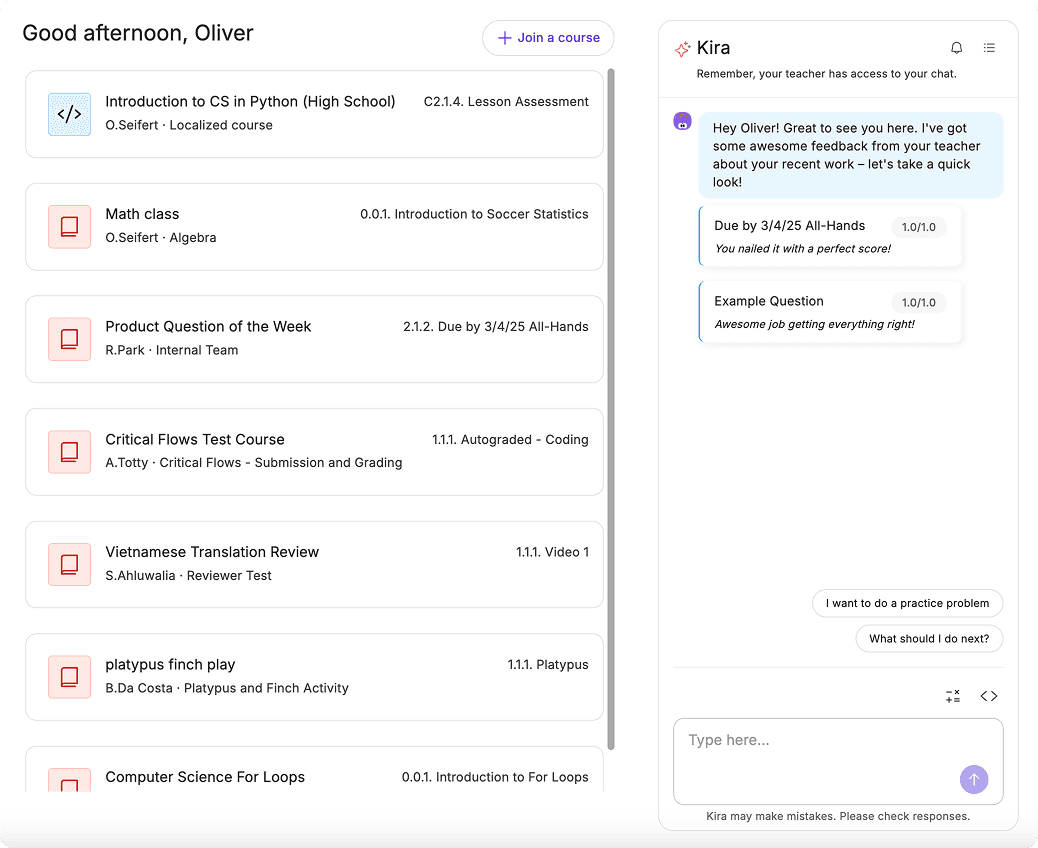1038x848 pixels.
Task: Click the Kira greeting message bubble
Action: (851, 155)
